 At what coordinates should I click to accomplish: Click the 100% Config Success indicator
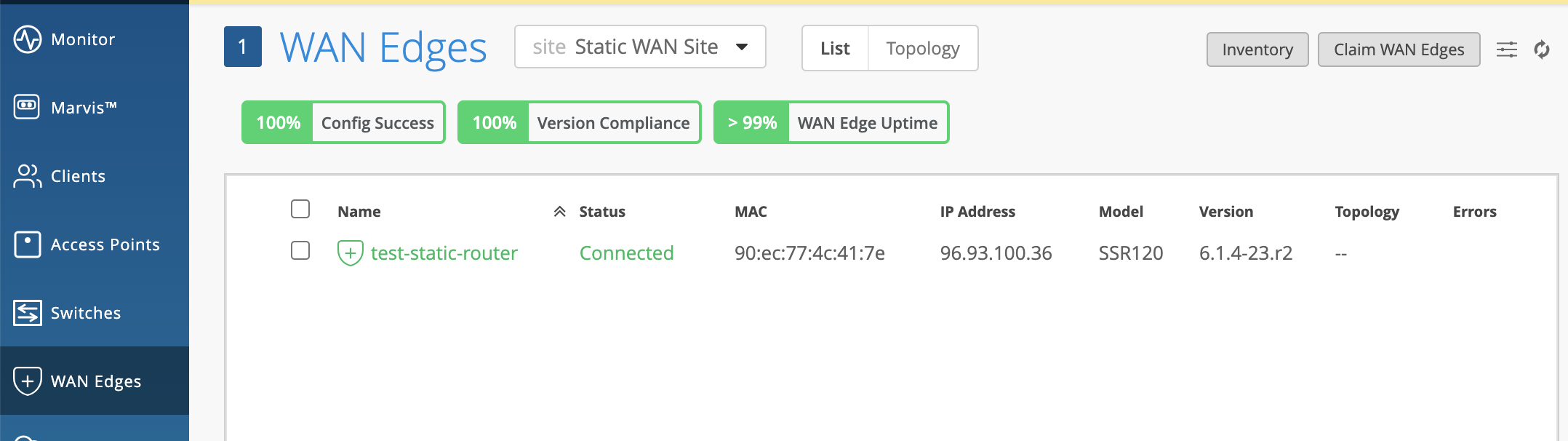343,123
